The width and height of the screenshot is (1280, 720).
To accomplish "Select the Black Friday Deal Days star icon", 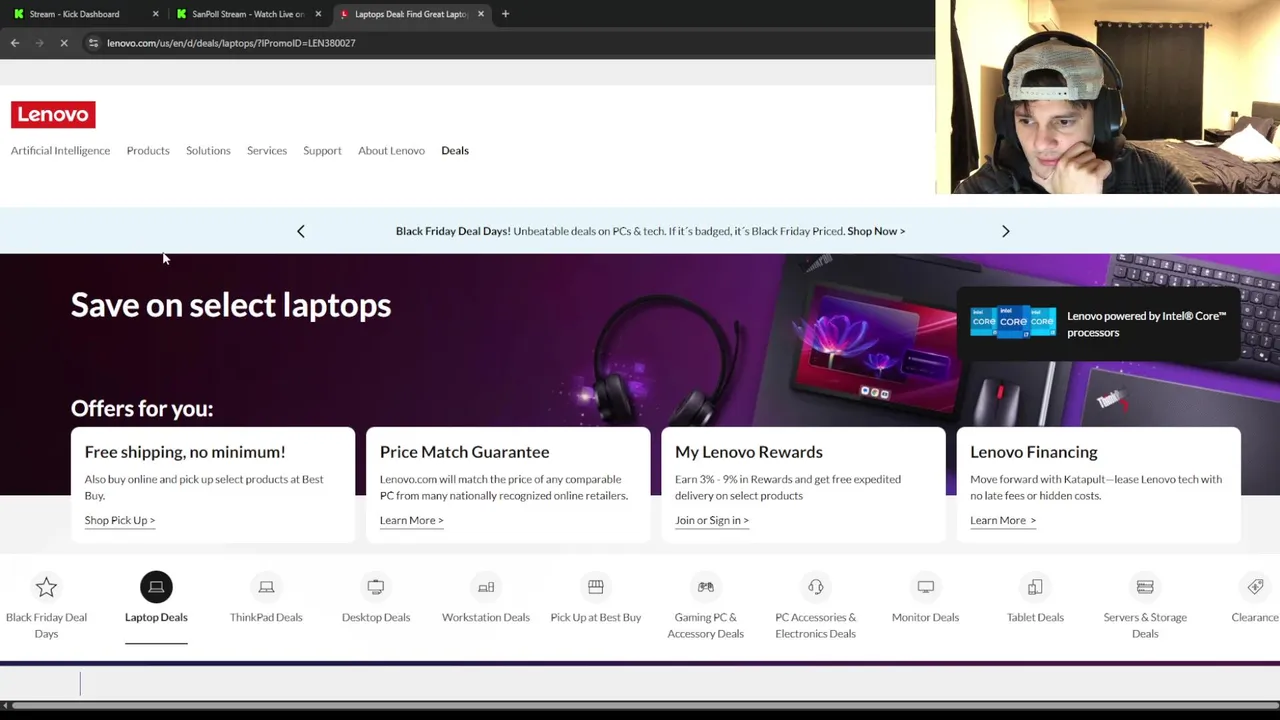I will [x=46, y=587].
